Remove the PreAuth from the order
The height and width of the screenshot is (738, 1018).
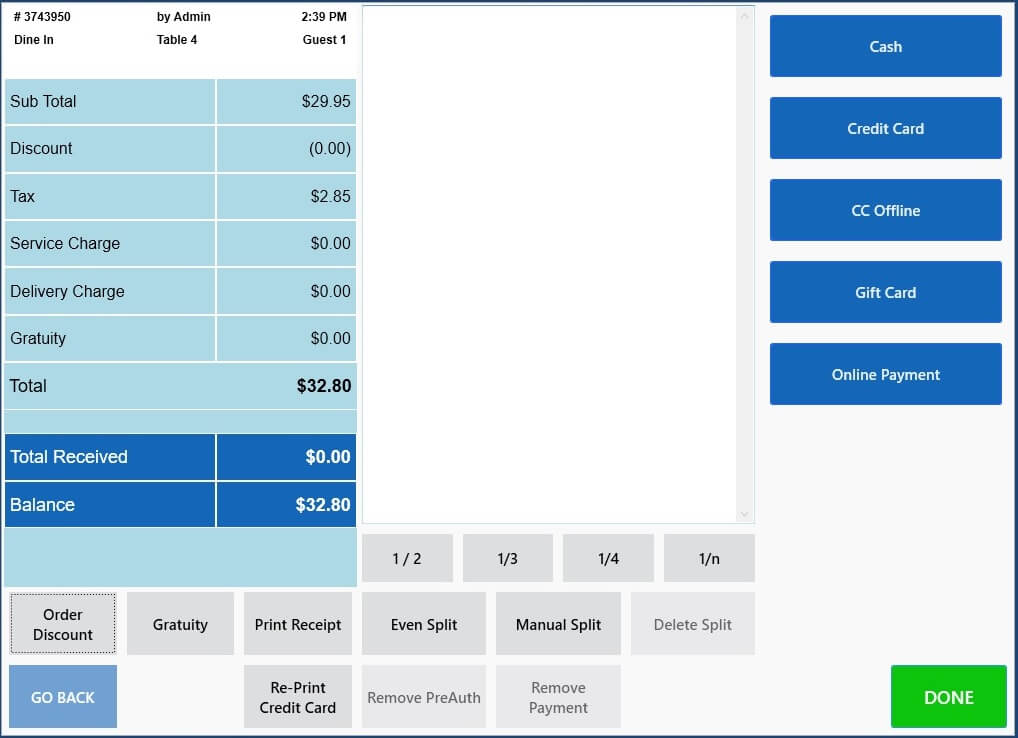(423, 696)
